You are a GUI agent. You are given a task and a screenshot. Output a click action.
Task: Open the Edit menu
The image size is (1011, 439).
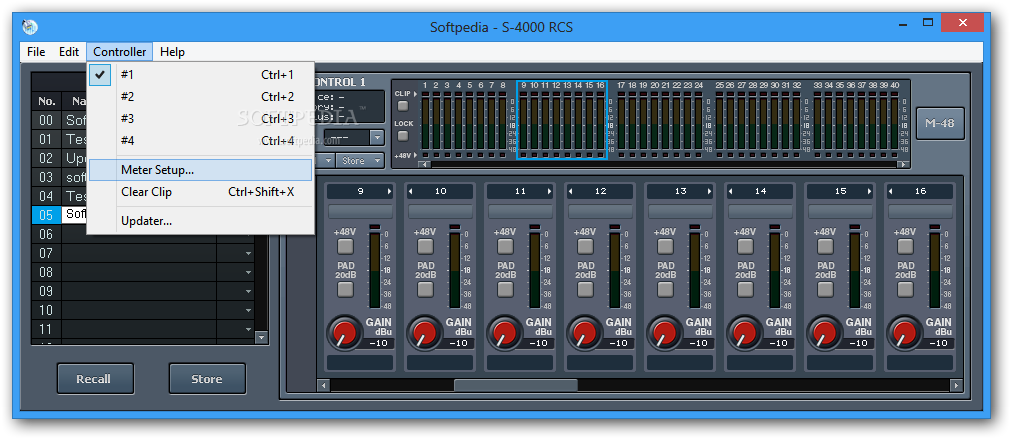click(x=69, y=52)
